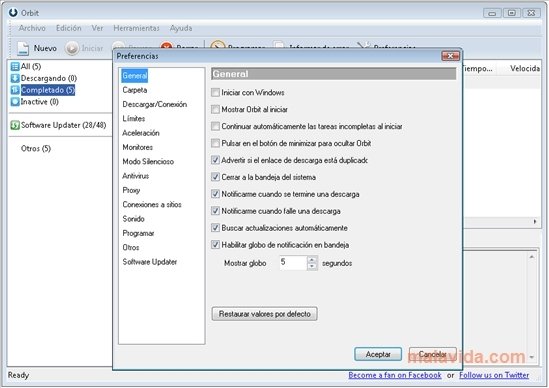Click the Mostrar globo seconds input field
The width and height of the screenshot is (549, 388).
293,263
